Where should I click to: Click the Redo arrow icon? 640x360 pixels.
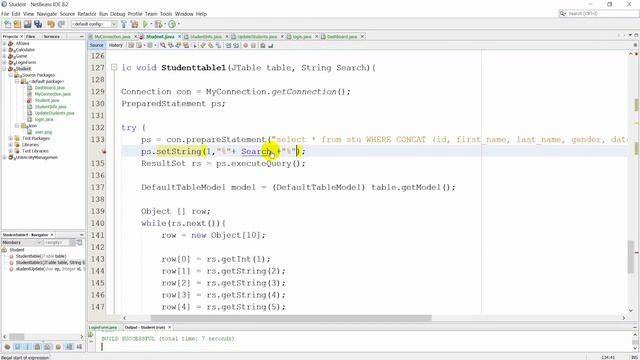tap(61, 24)
